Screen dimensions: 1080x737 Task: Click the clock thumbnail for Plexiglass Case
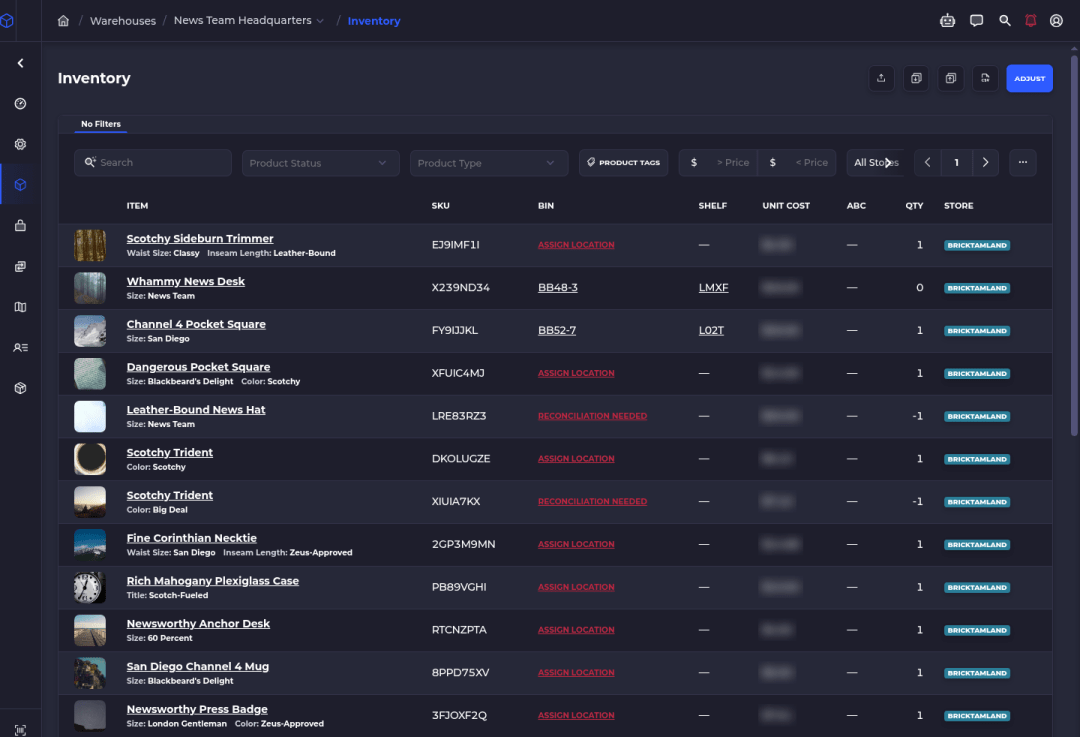point(90,588)
